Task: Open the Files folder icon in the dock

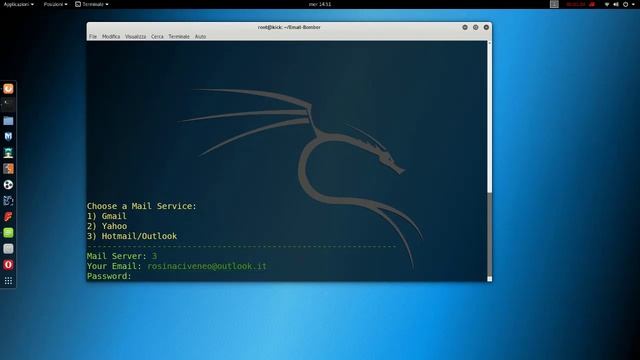Action: coord(8,120)
